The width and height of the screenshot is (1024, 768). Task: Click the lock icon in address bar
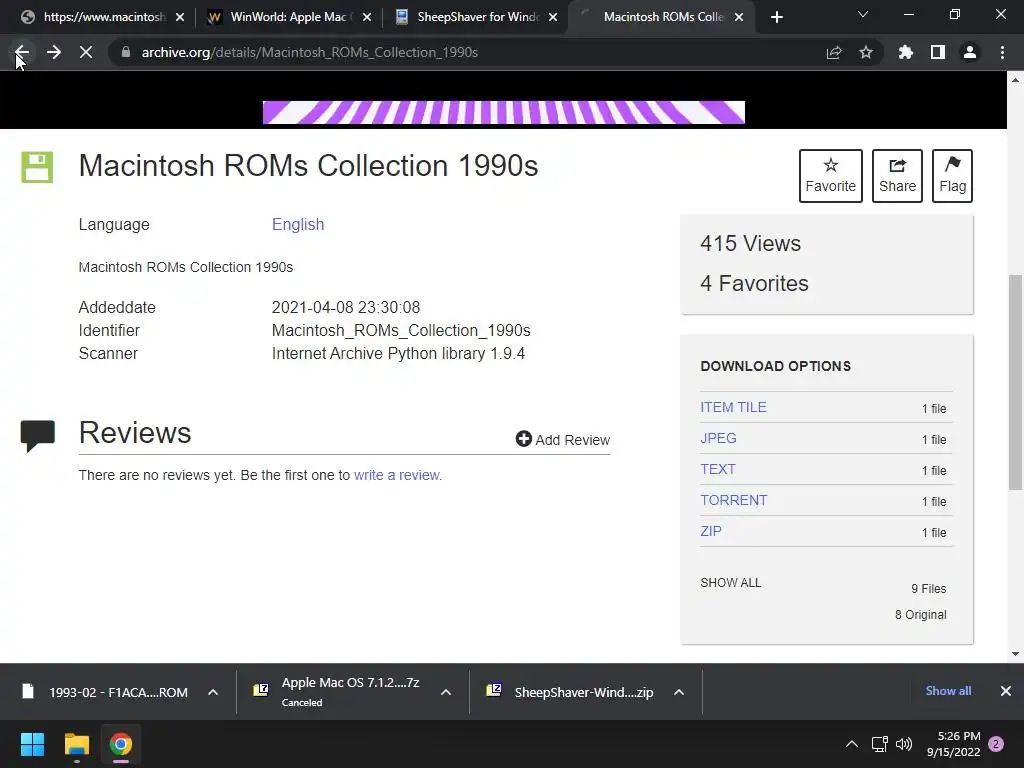click(126, 52)
